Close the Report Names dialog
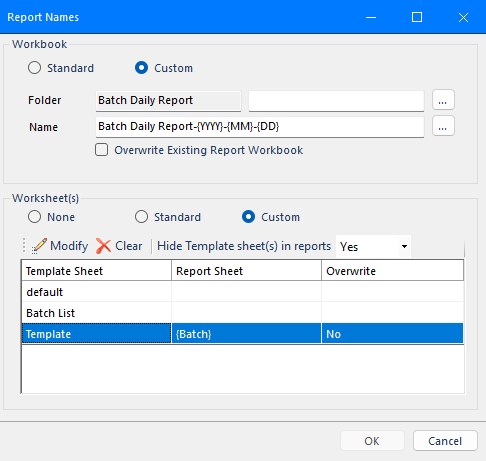Screen dimensions: 486x461 coord(463,17)
